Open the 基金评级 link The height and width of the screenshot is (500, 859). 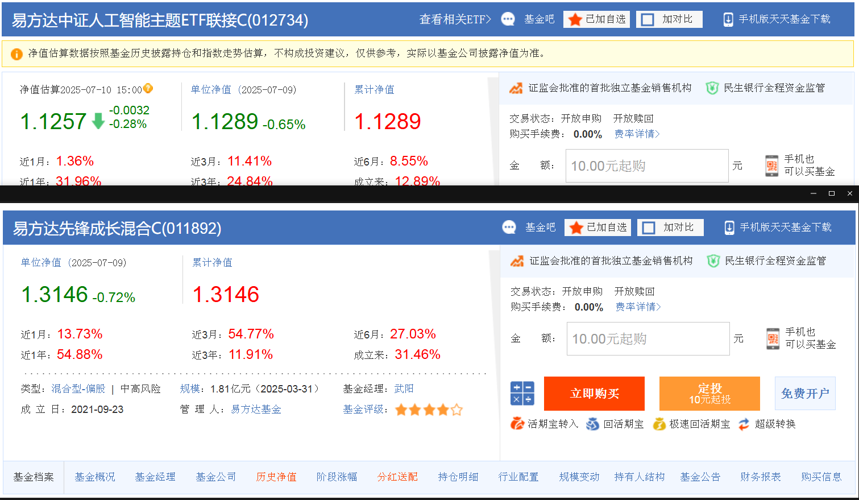(x=363, y=410)
